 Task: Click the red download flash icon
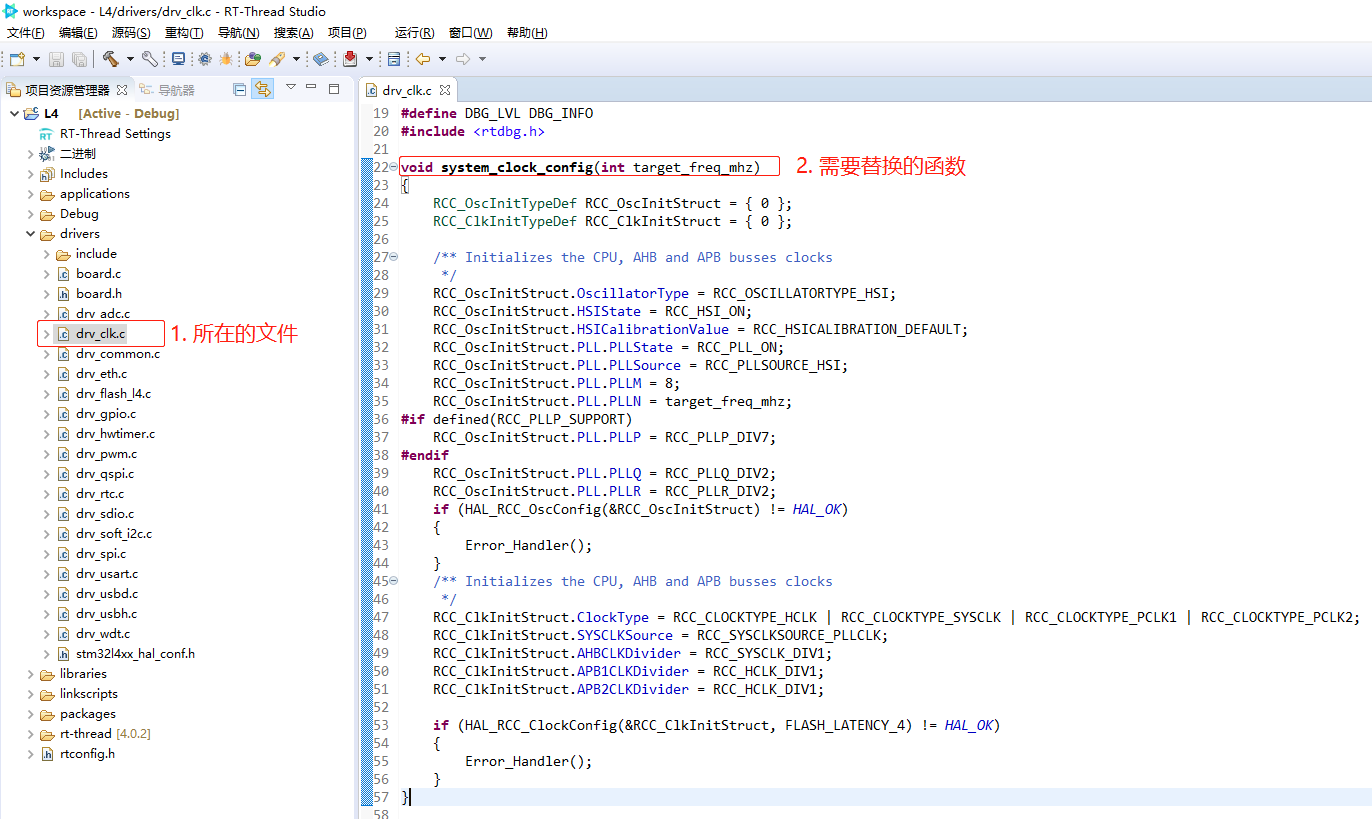(x=351, y=59)
